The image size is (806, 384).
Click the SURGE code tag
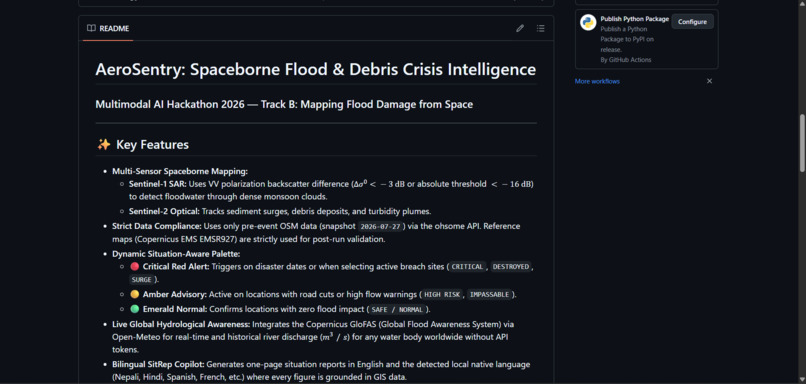(x=141, y=280)
